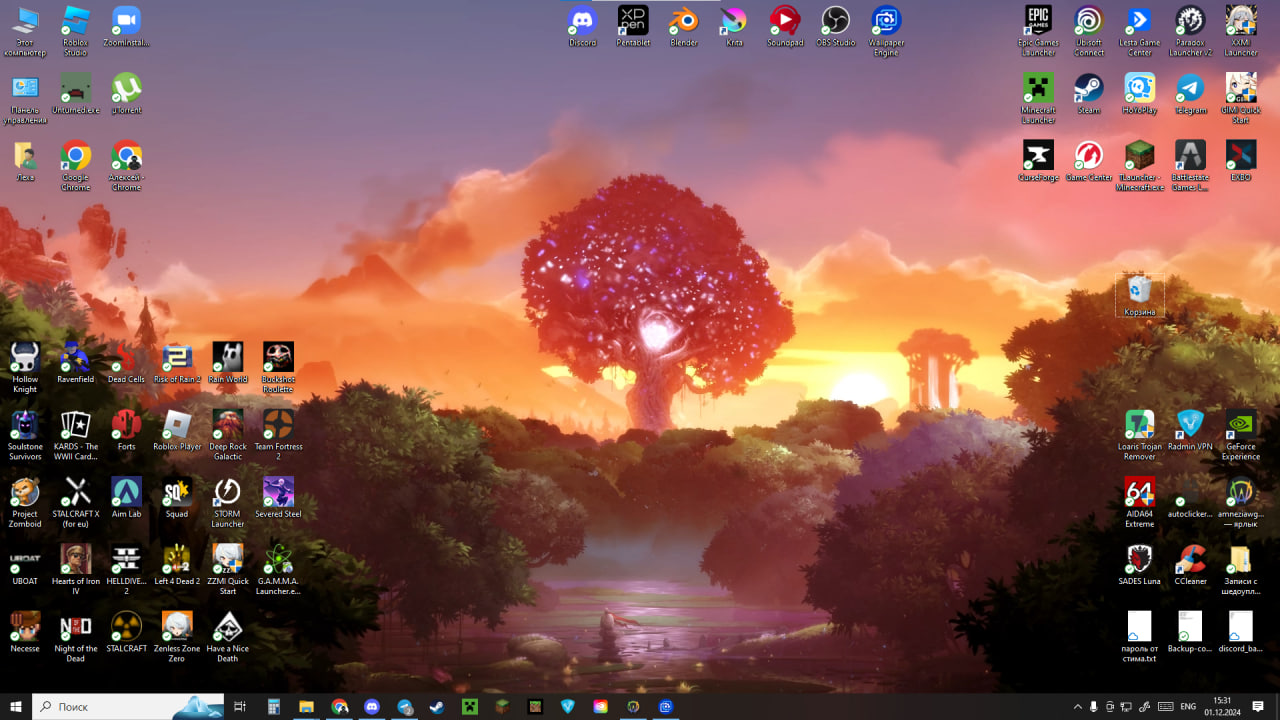This screenshot has height=720, width=1280.
Task: Select Team Fortress 2 icon
Action: pos(278,434)
